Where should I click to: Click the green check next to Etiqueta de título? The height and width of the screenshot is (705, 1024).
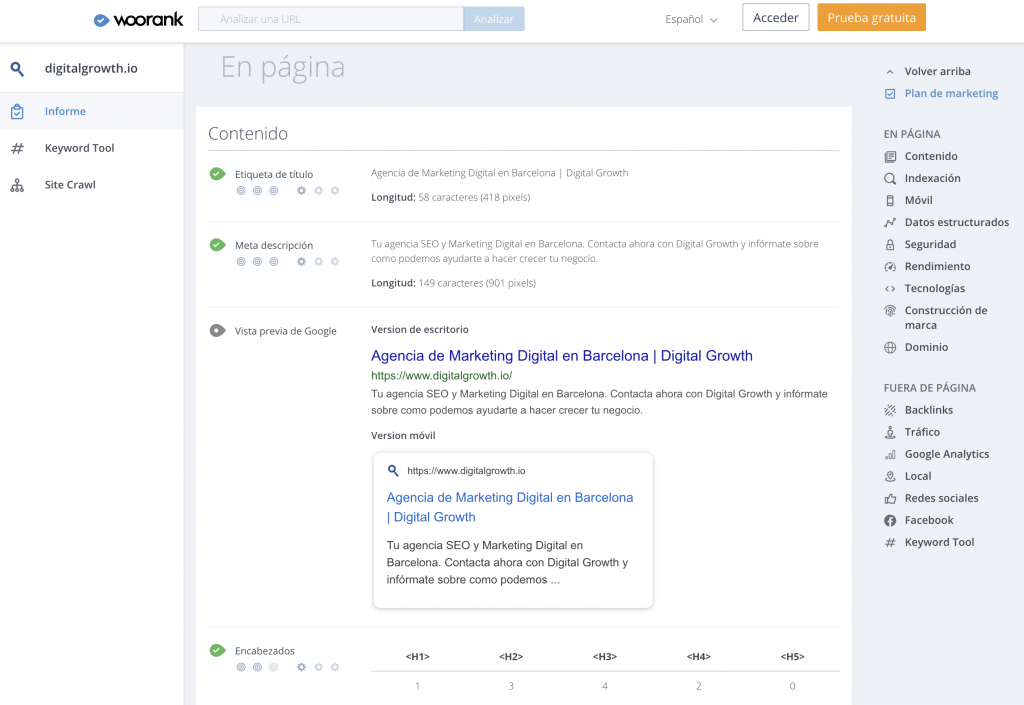[217, 174]
